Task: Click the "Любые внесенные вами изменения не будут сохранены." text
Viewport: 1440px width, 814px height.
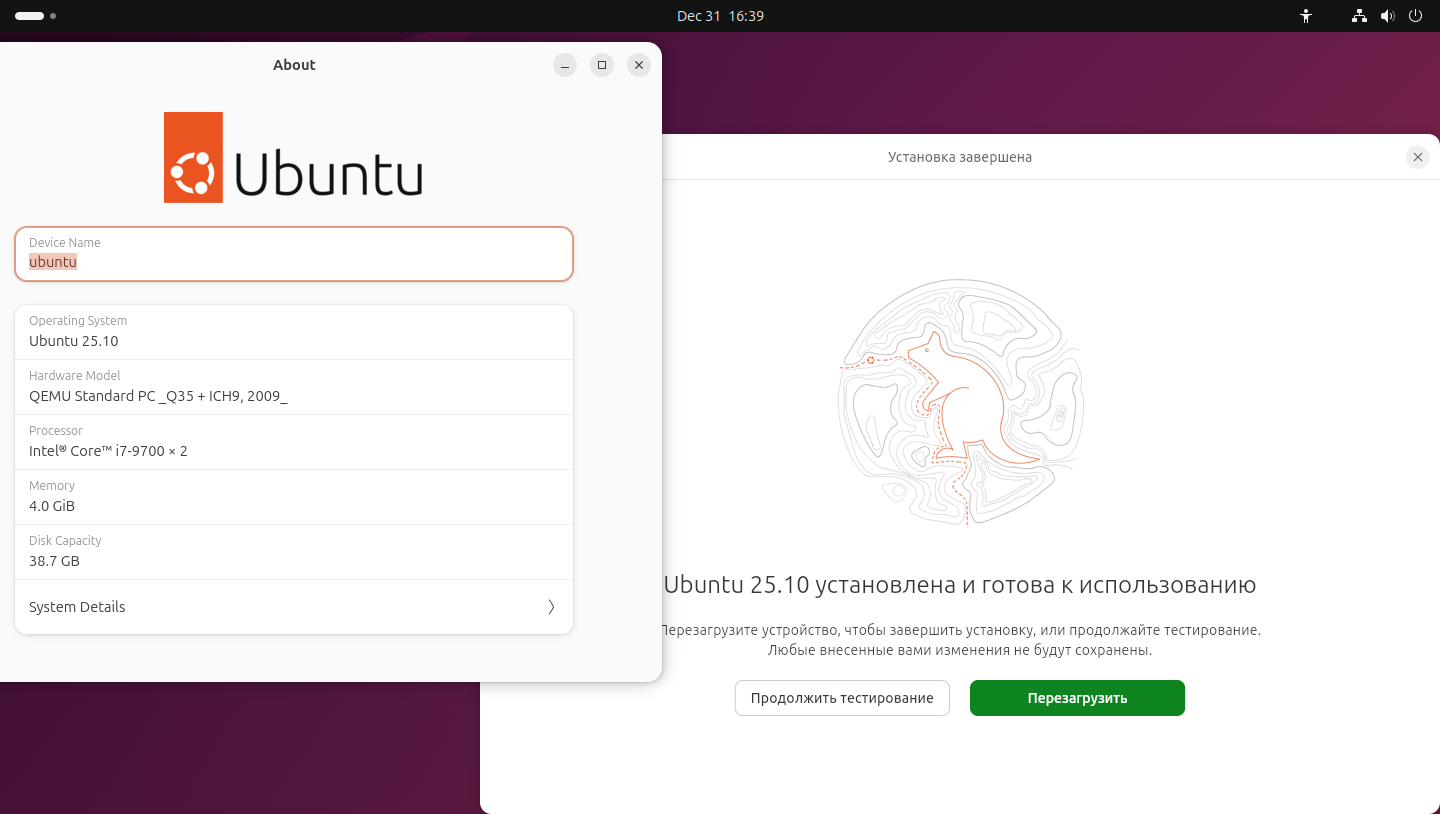Action: click(x=960, y=650)
